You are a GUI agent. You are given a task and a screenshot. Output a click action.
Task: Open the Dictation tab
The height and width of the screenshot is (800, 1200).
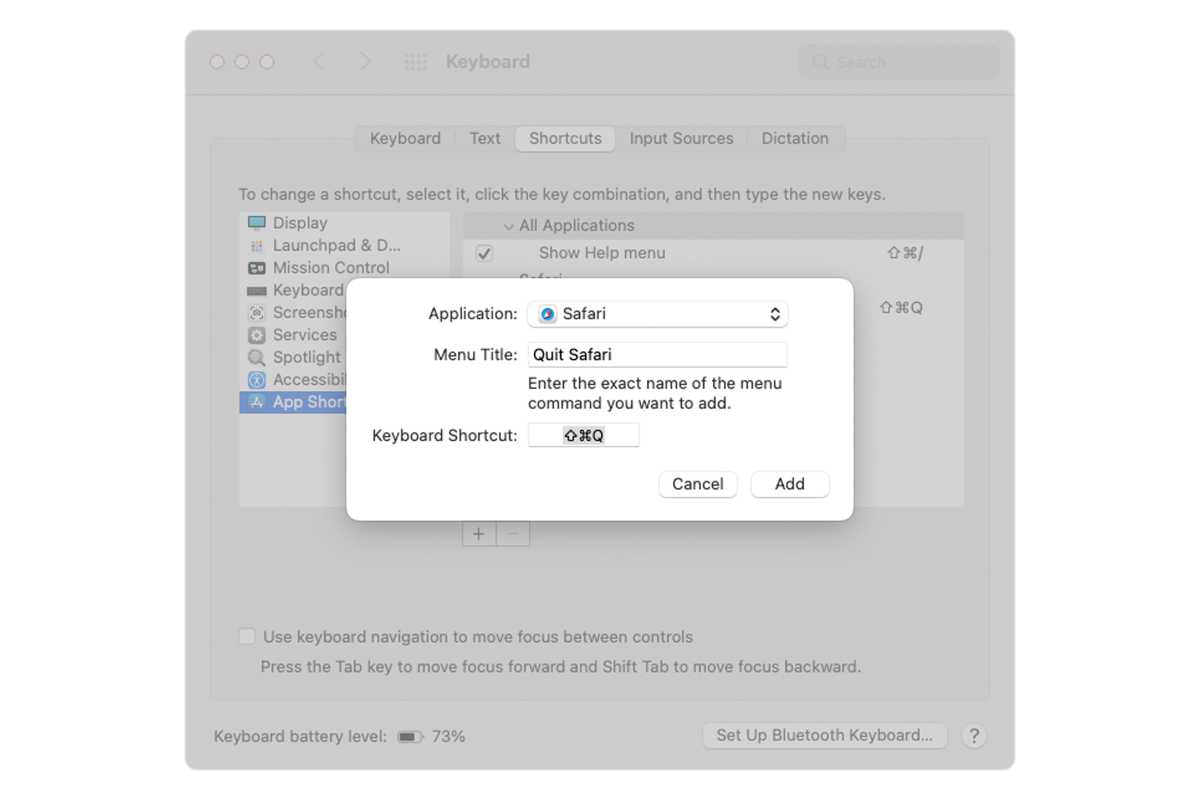pyautogui.click(x=795, y=138)
